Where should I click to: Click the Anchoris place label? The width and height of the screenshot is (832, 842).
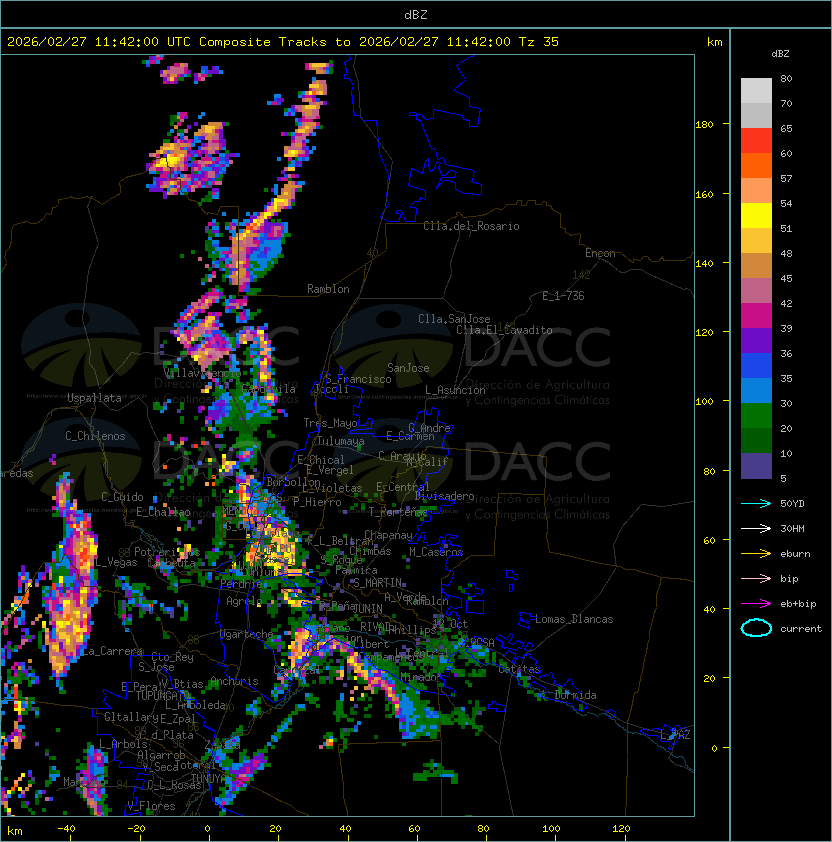(x=234, y=681)
